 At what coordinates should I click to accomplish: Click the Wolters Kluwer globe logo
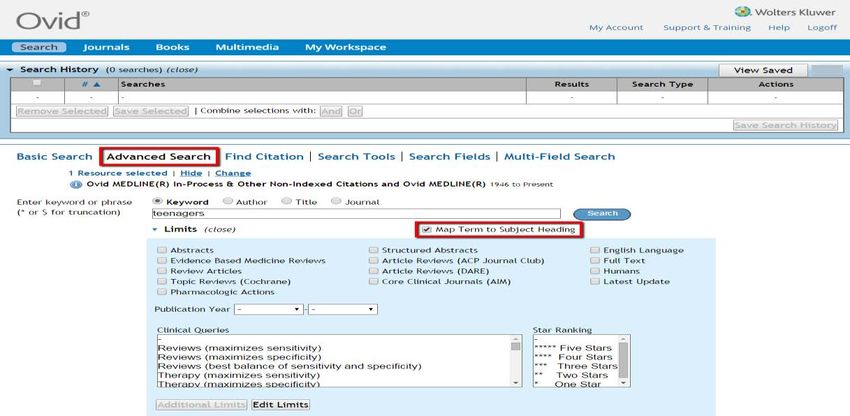743,12
